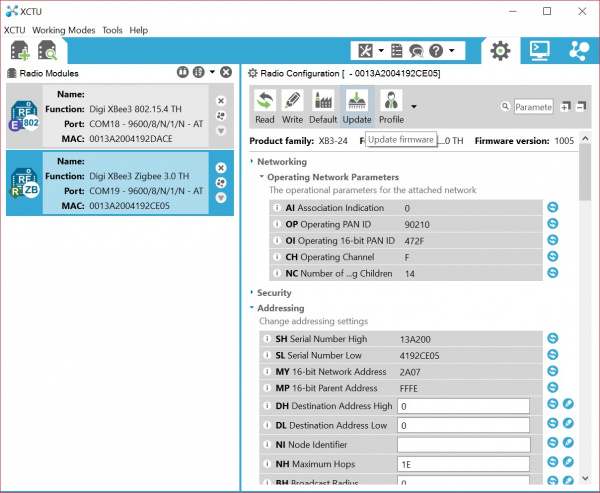
Task: Click the NI Node Identifier field
Action: click(463, 445)
